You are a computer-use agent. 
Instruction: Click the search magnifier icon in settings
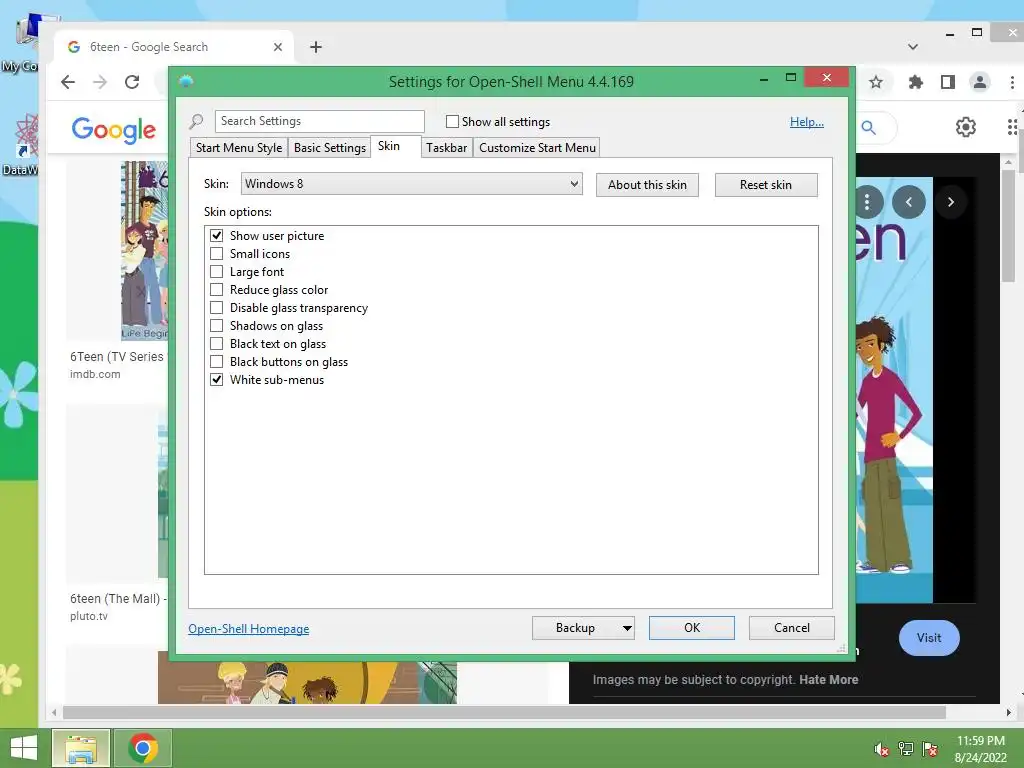pyautogui.click(x=197, y=121)
